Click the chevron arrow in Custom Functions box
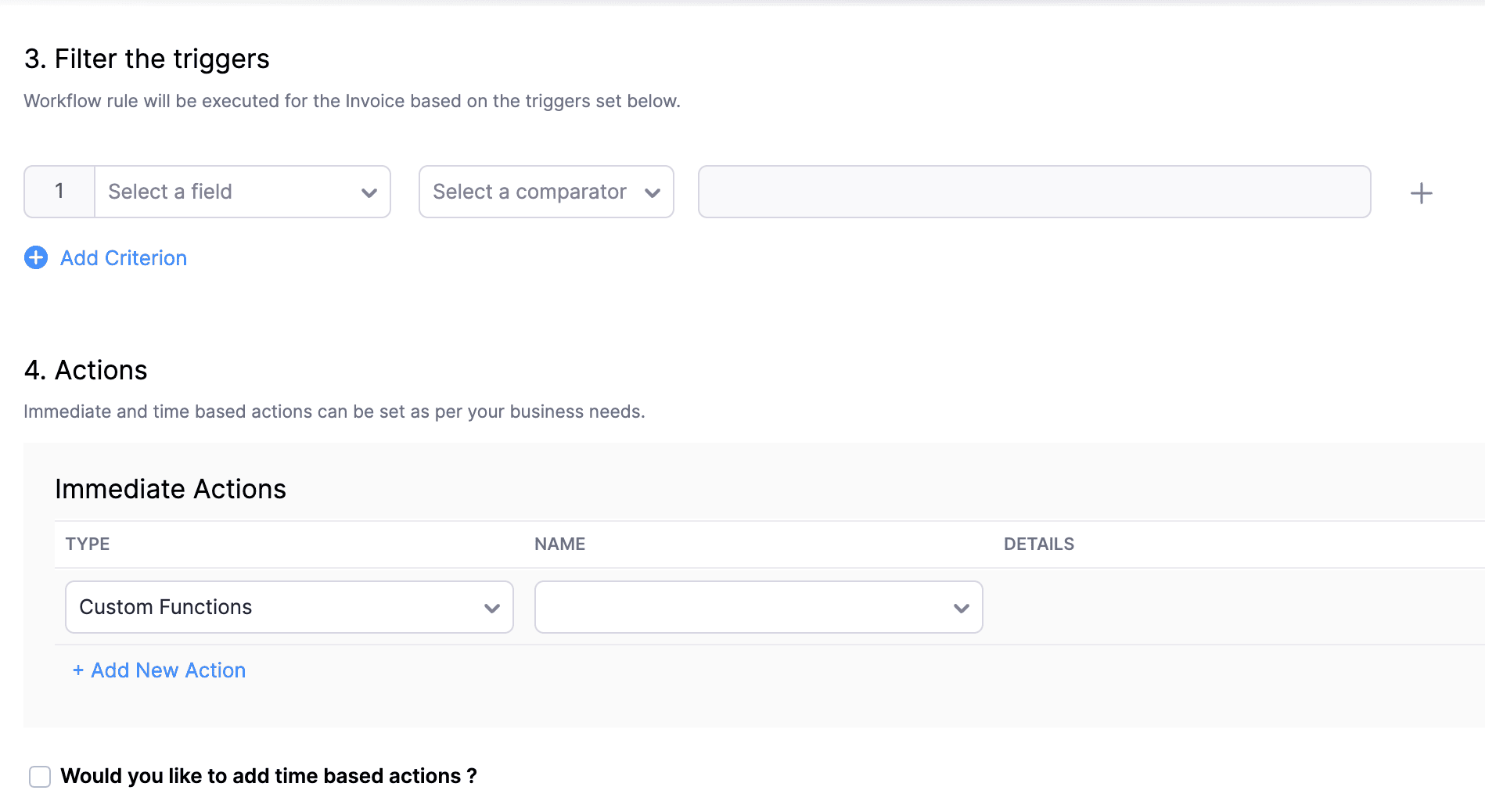The image size is (1485, 812). (492, 608)
